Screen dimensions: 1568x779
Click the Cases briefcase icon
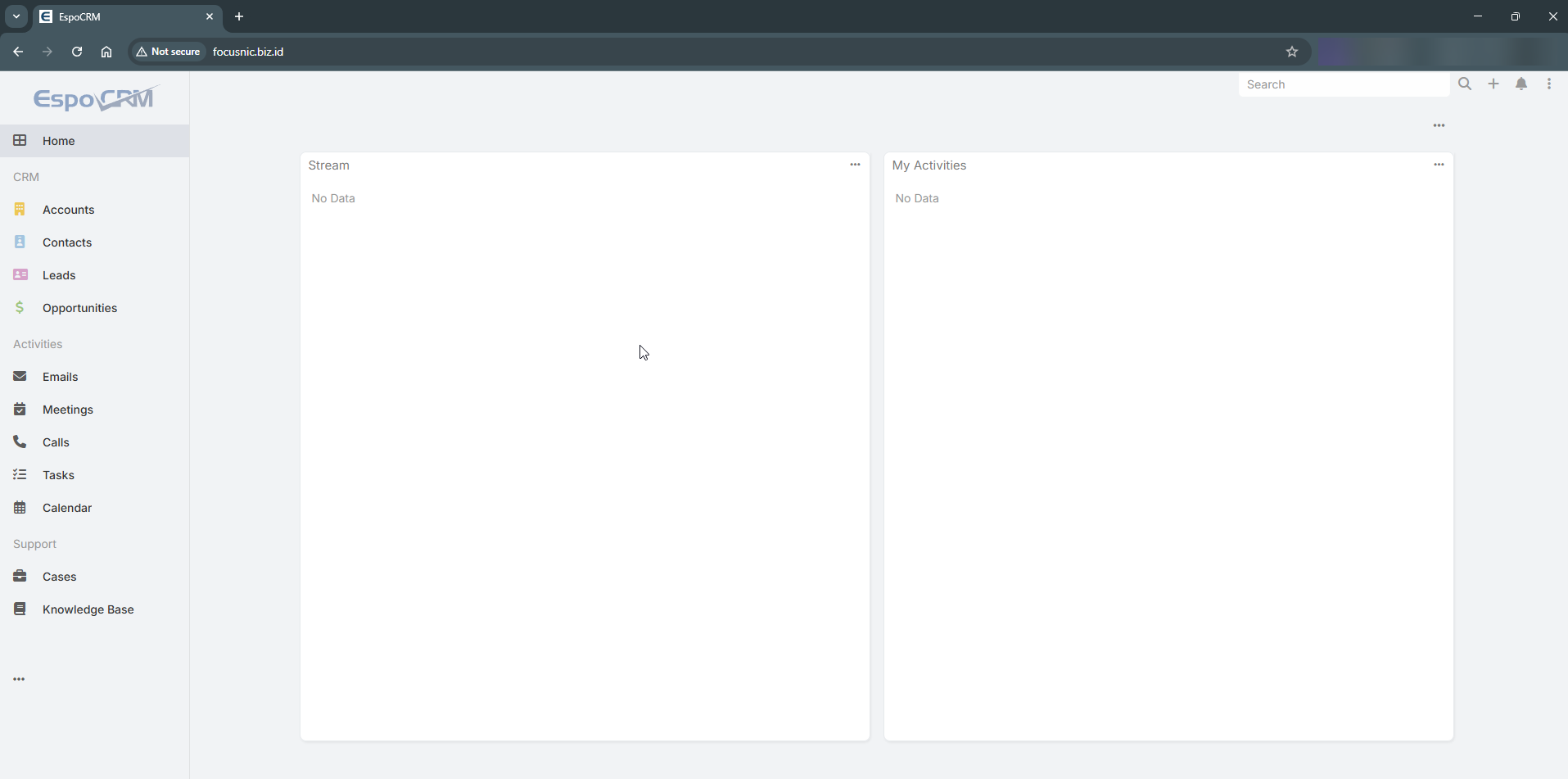tap(20, 577)
